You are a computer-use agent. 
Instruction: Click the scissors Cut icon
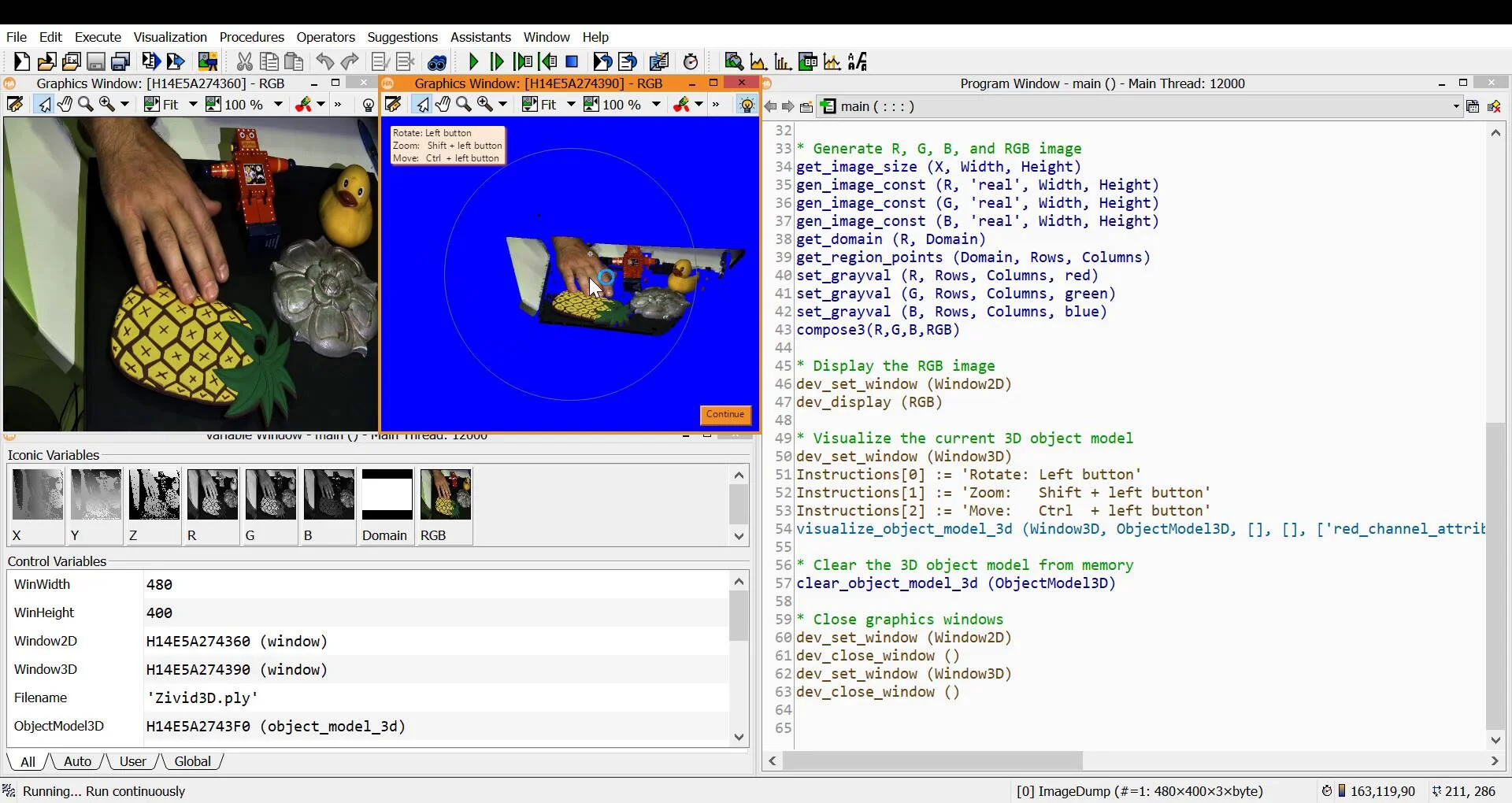244,61
